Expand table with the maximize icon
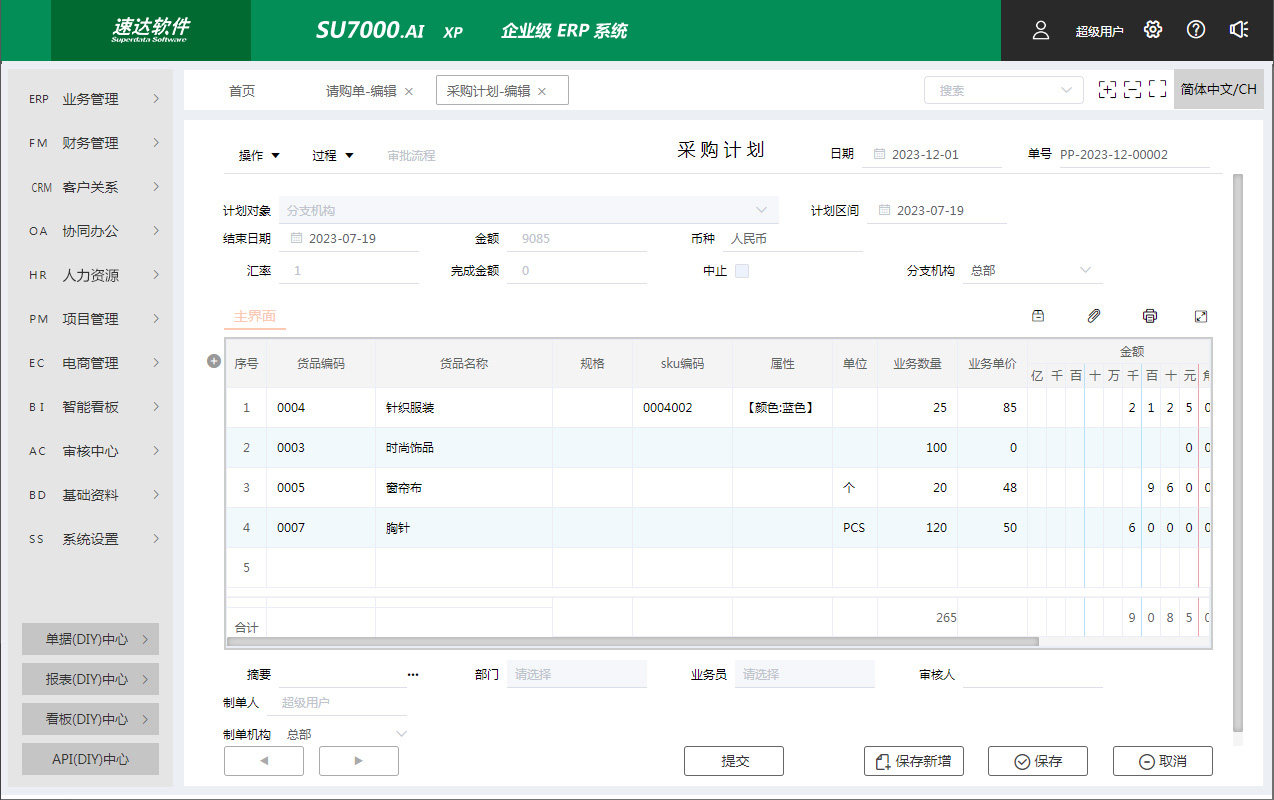Image resolution: width=1274 pixels, height=800 pixels. click(x=1201, y=316)
